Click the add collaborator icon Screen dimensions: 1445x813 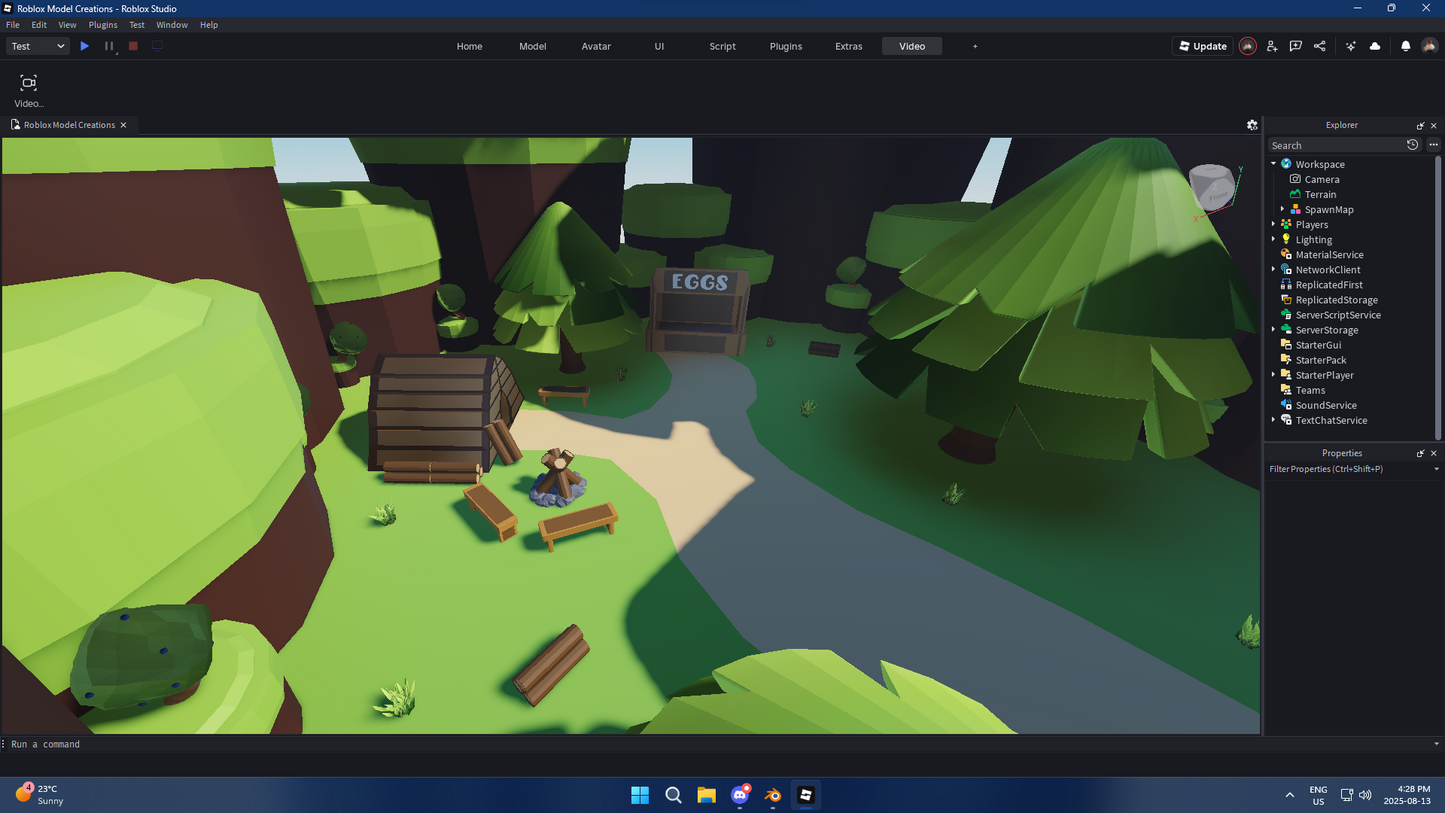tap(1272, 46)
